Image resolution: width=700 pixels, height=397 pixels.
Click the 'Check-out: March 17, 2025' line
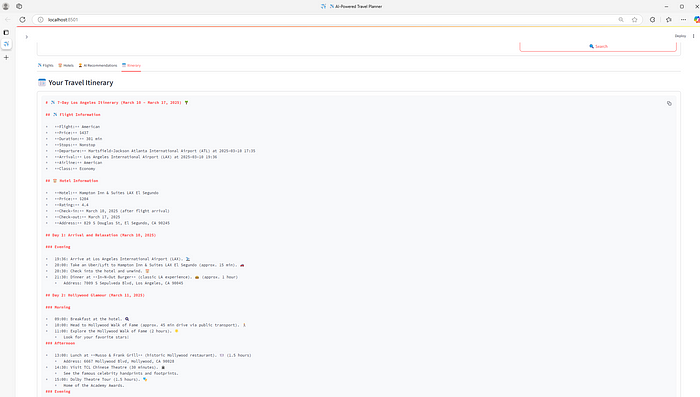tap(88, 217)
